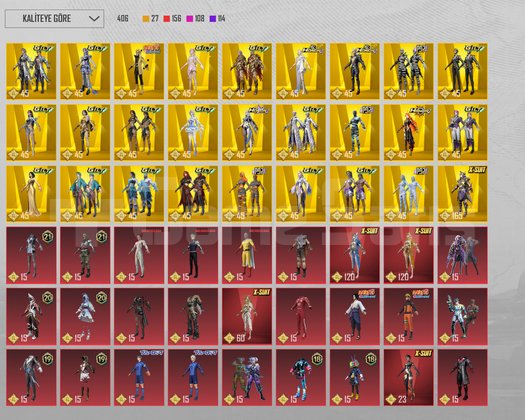Select the level 21 camouflage soldier outfit
525x420 pixels.
click(85, 256)
